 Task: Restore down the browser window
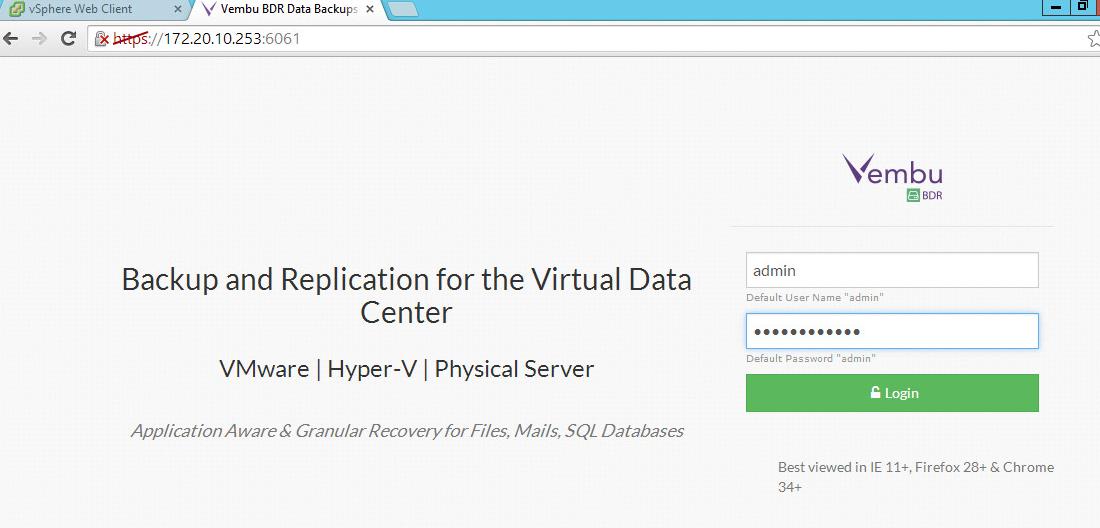tap(1084, 6)
